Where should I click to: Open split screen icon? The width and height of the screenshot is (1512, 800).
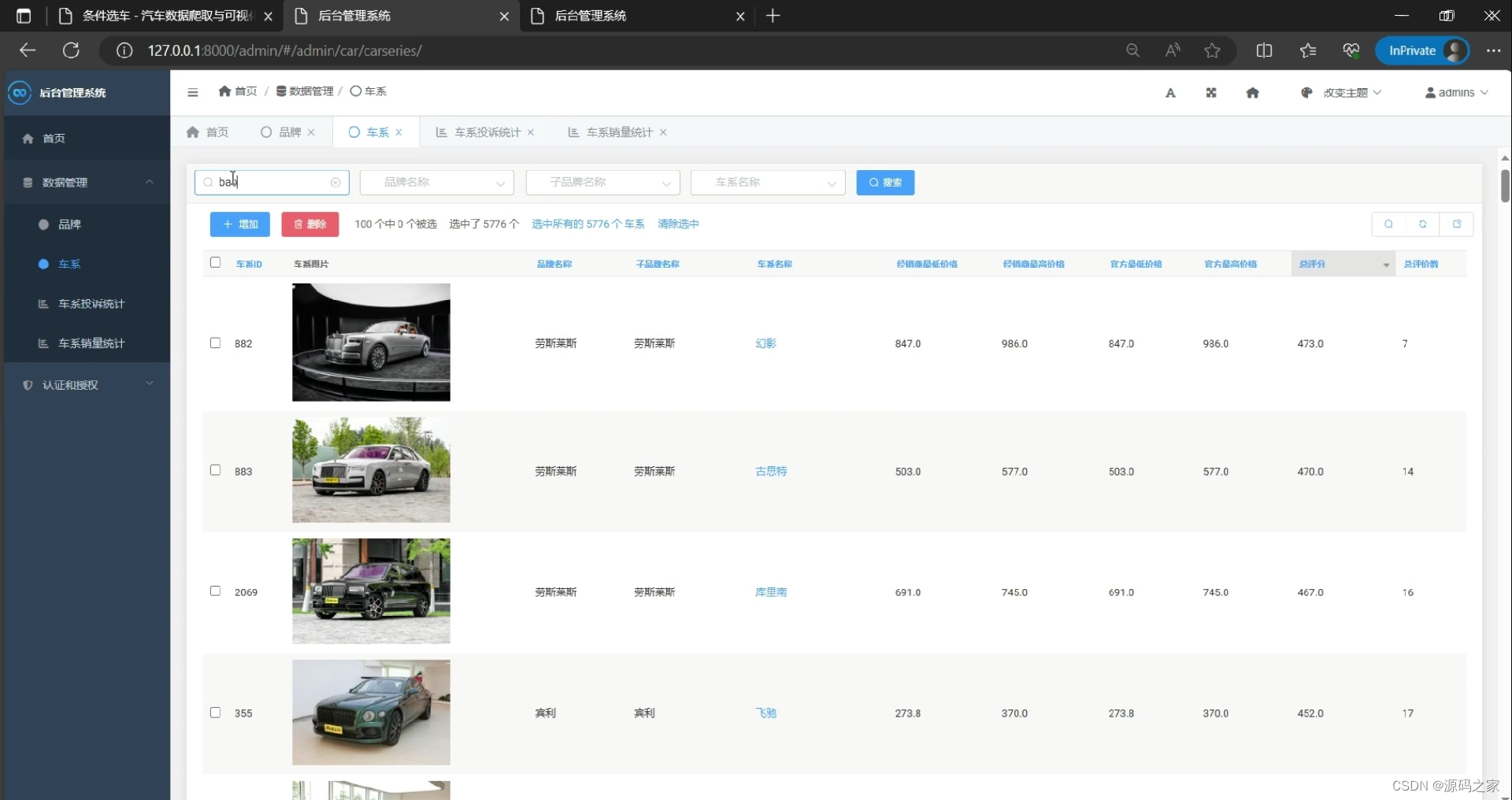point(1264,50)
